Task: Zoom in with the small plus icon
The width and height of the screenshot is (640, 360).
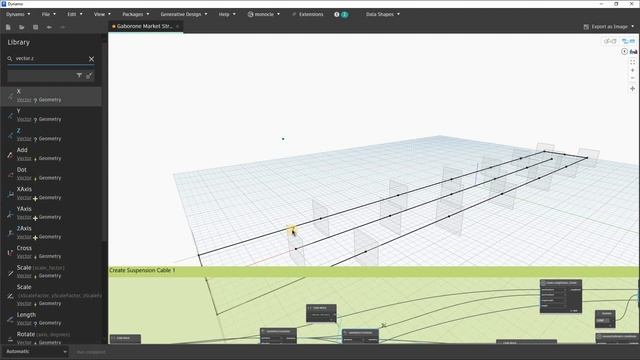Action: (633, 70)
